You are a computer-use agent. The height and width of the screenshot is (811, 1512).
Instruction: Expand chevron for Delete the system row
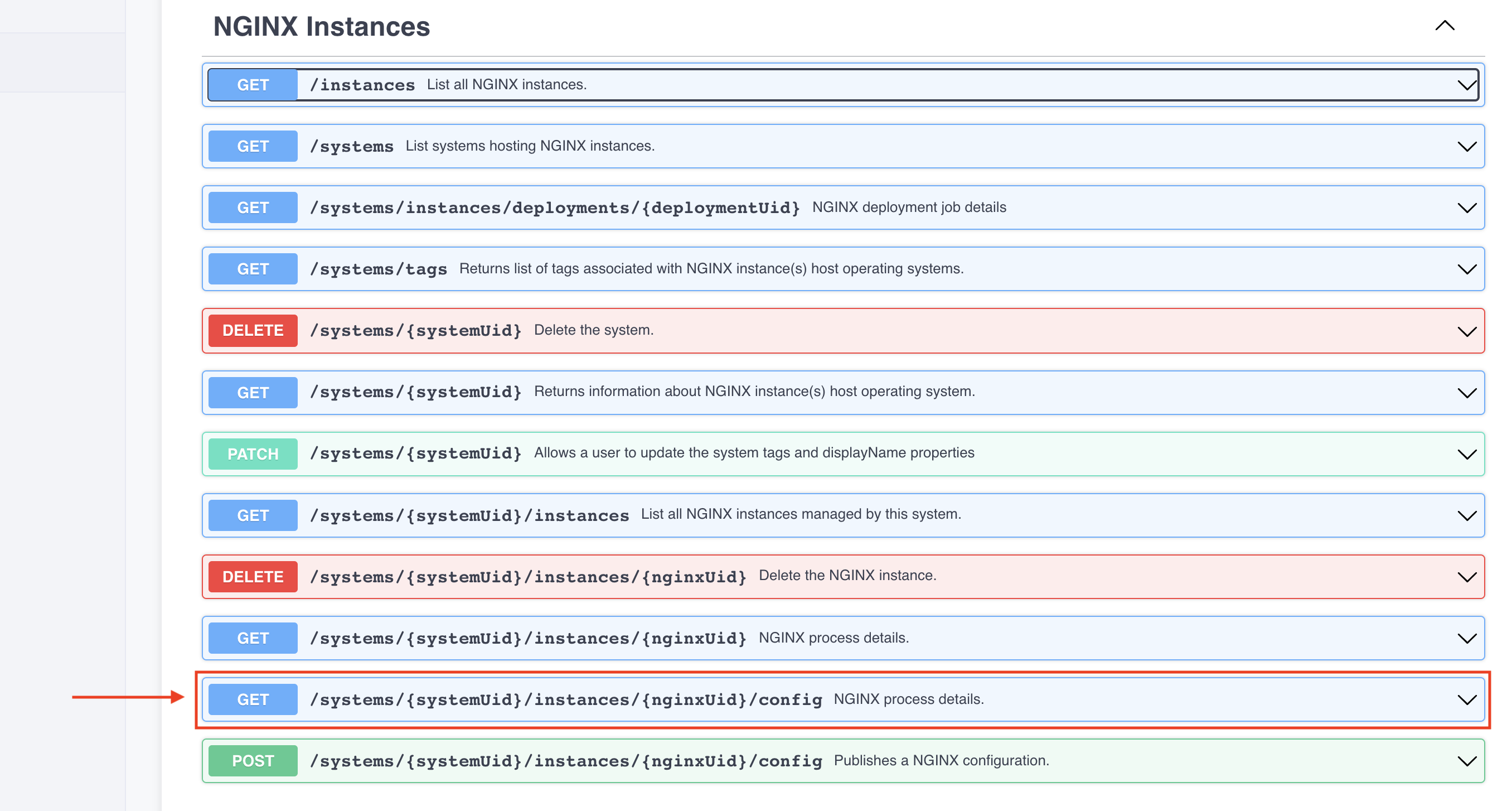1467,331
